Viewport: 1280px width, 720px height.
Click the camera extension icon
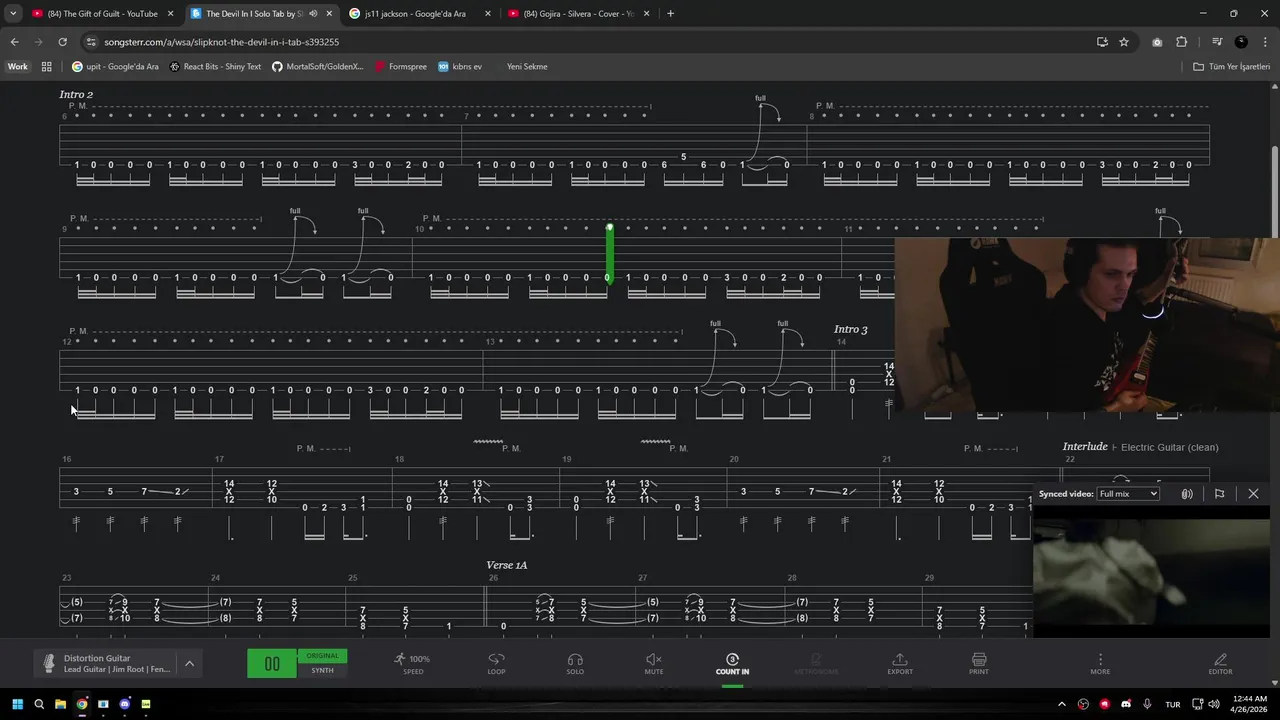tap(1157, 42)
